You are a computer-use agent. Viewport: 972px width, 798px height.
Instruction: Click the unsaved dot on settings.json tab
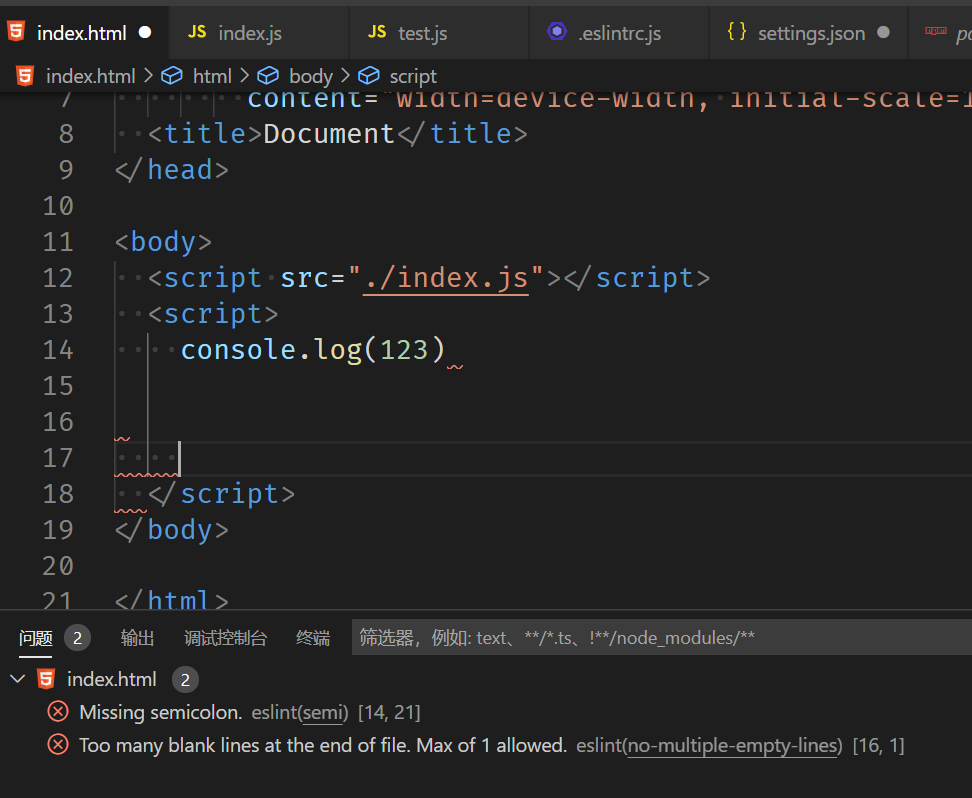[x=884, y=32]
